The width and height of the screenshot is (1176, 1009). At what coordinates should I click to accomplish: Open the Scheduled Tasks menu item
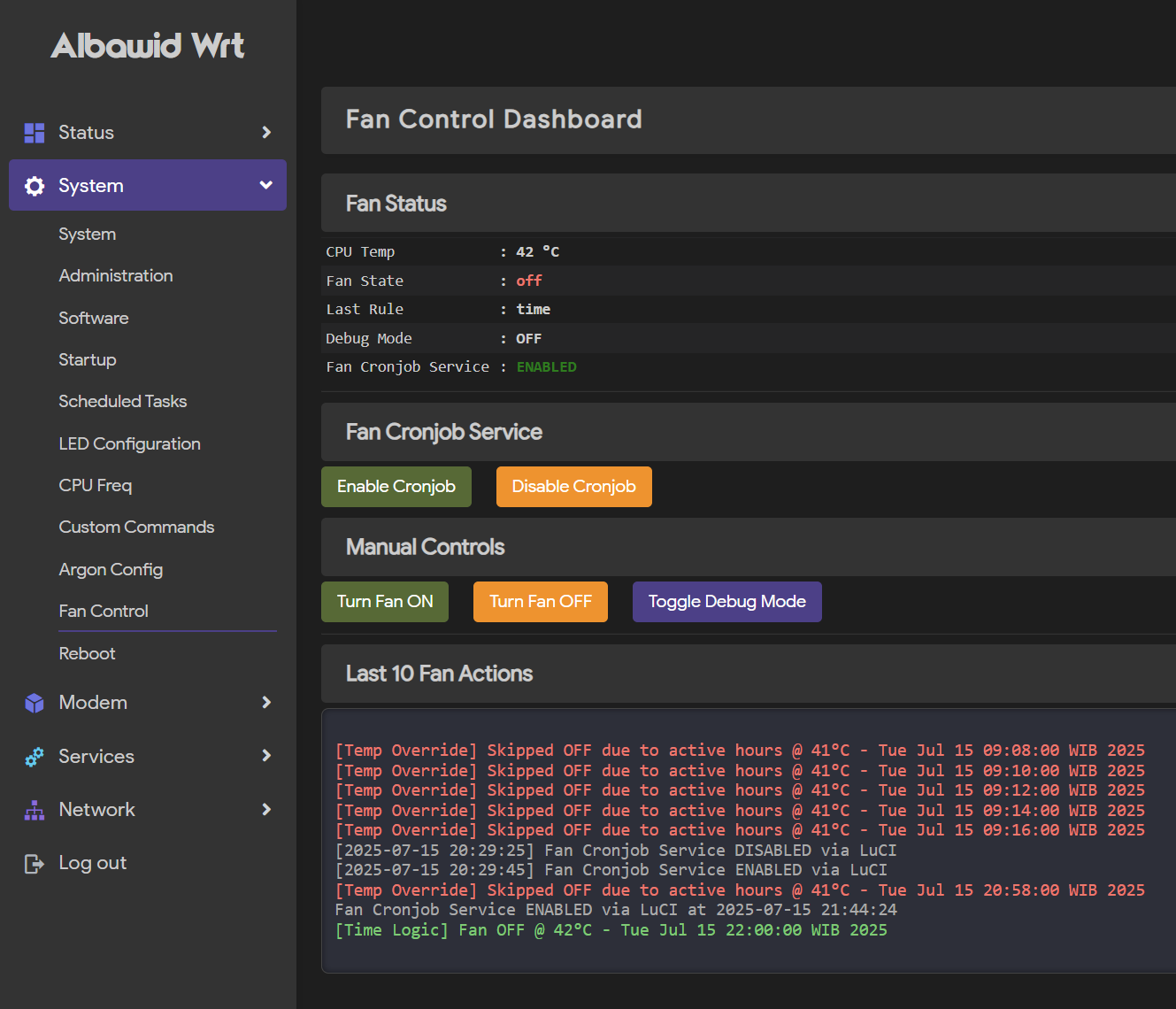click(123, 402)
